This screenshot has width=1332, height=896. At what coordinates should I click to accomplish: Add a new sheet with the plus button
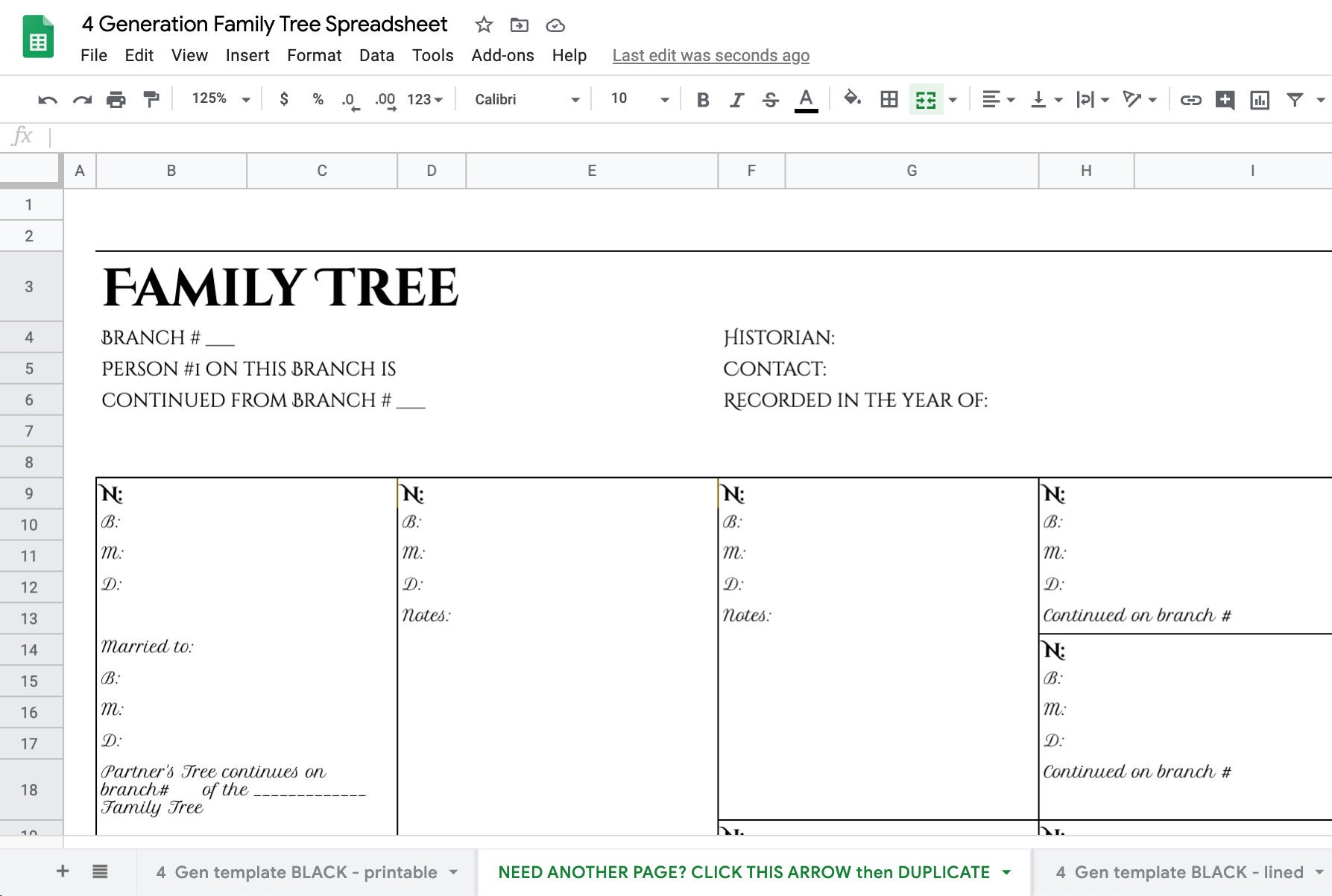point(63,871)
